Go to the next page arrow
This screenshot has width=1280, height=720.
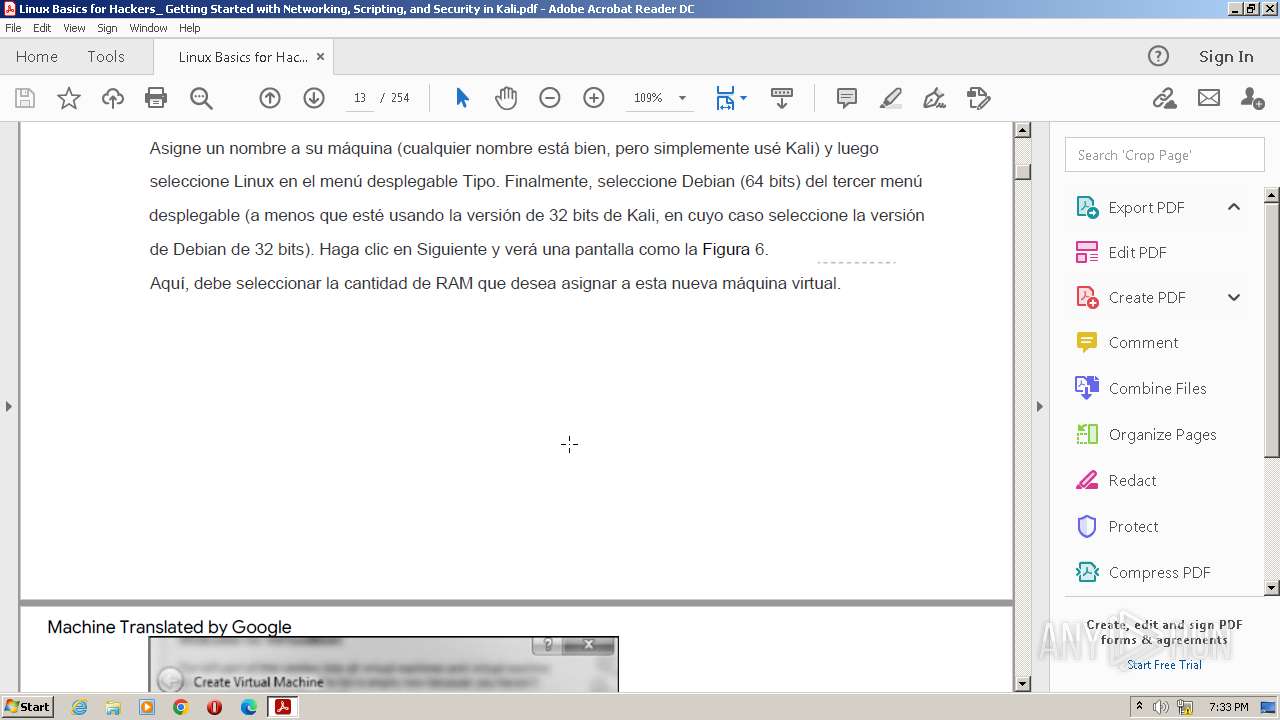click(x=314, y=98)
